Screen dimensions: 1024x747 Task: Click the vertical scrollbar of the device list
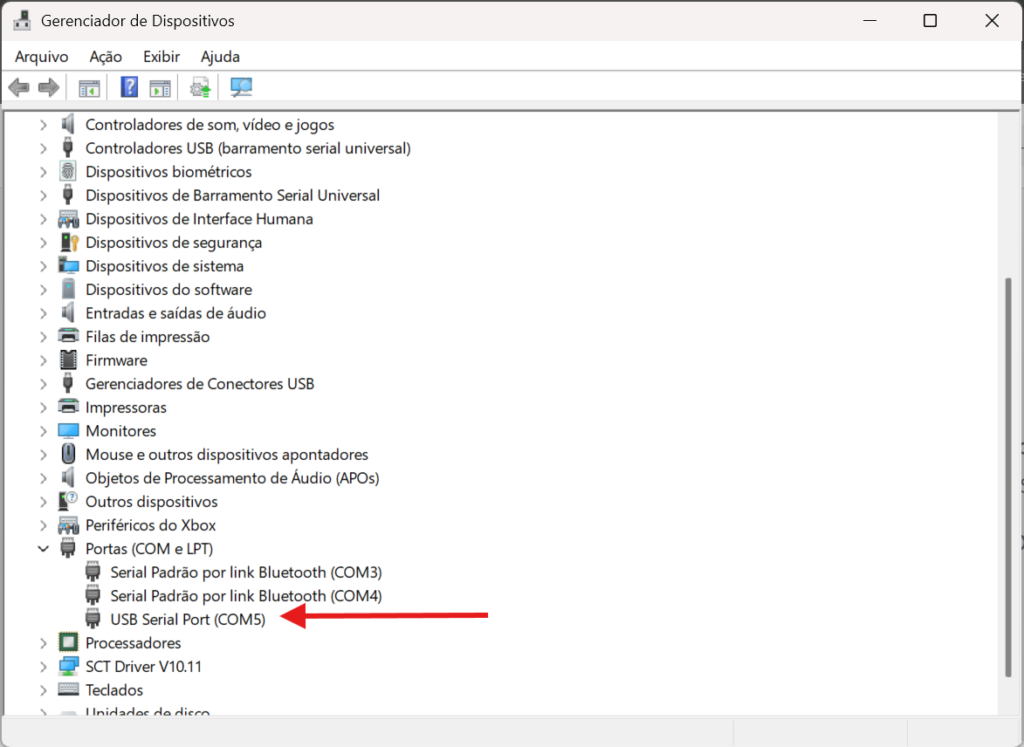click(1006, 480)
